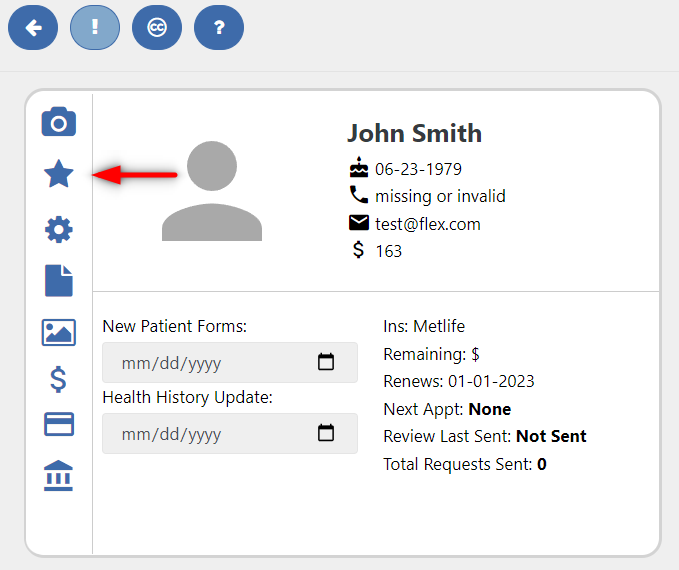Open the exclamation alert button
The width and height of the screenshot is (679, 570).
(95, 28)
